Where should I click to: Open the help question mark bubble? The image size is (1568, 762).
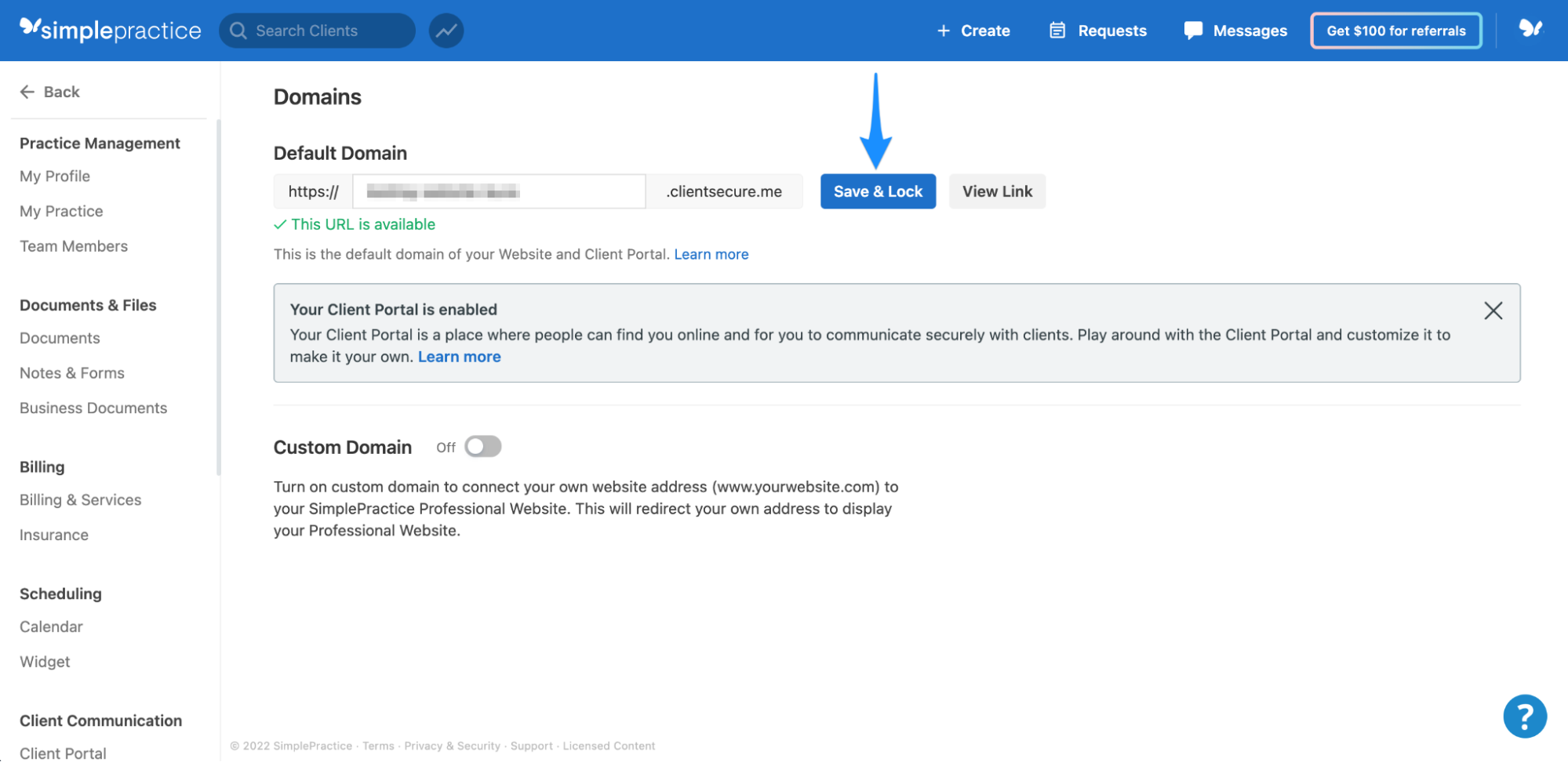[x=1525, y=717]
